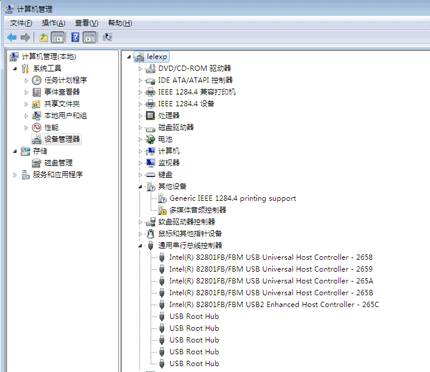430x372 pixels.
Task: Expand the 服务和应用程序 node
Action: (x=15, y=175)
